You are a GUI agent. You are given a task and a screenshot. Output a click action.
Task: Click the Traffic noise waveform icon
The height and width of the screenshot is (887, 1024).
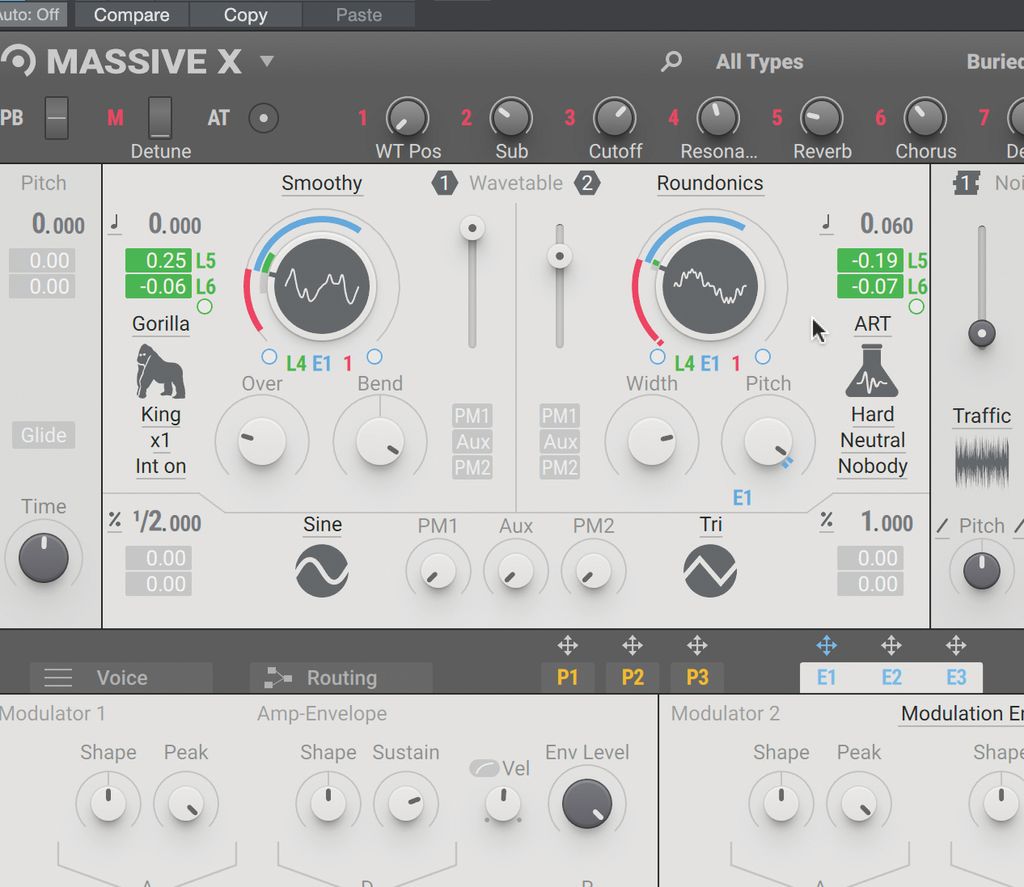tap(980, 463)
